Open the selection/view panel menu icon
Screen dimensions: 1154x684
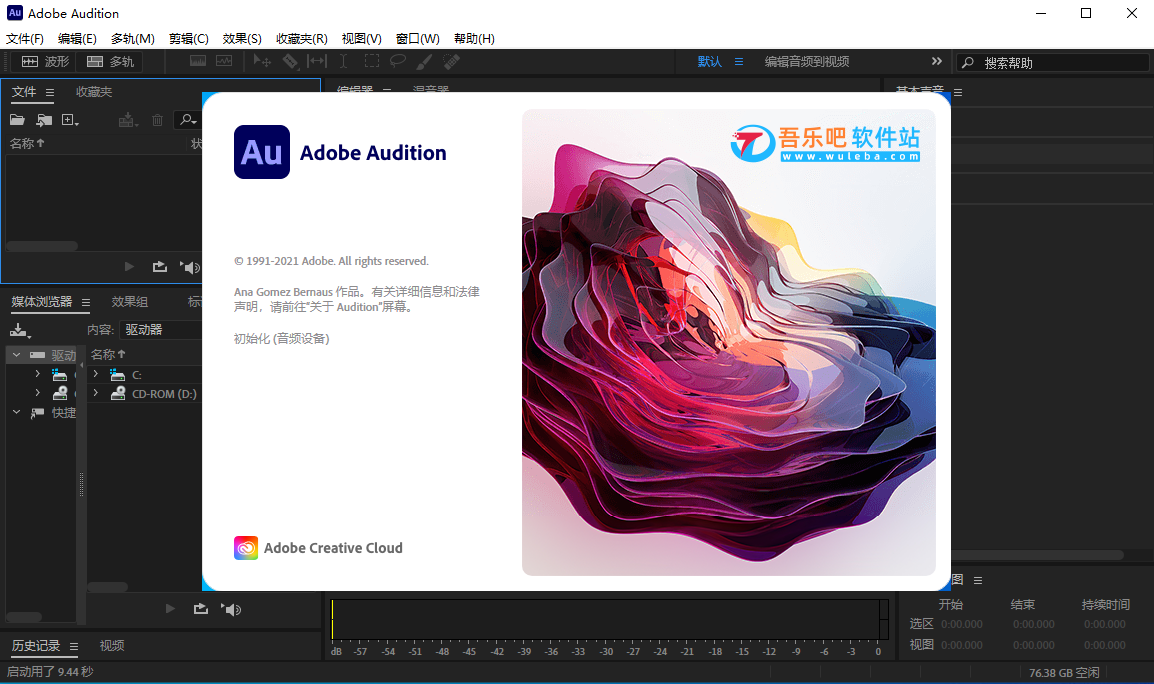977,580
